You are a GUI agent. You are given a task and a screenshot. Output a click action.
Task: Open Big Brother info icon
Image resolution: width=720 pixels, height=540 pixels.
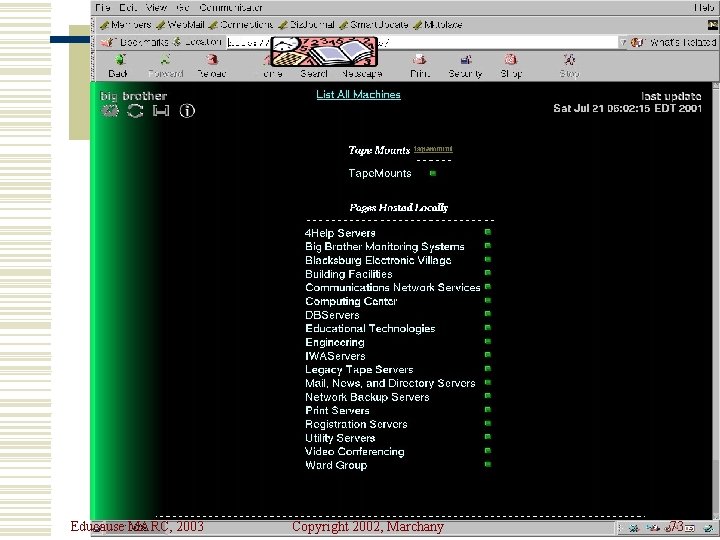coord(187,111)
